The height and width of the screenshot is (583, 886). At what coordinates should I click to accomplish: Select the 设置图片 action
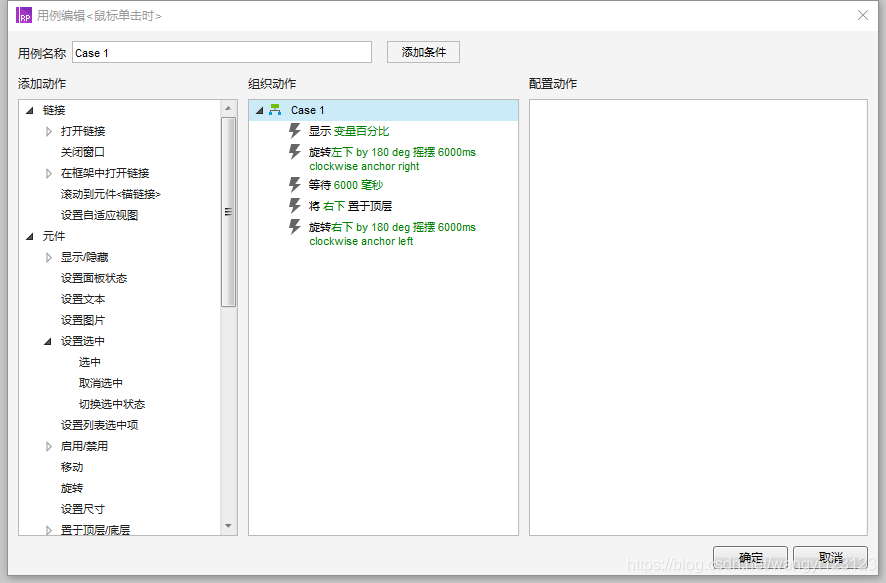(82, 320)
